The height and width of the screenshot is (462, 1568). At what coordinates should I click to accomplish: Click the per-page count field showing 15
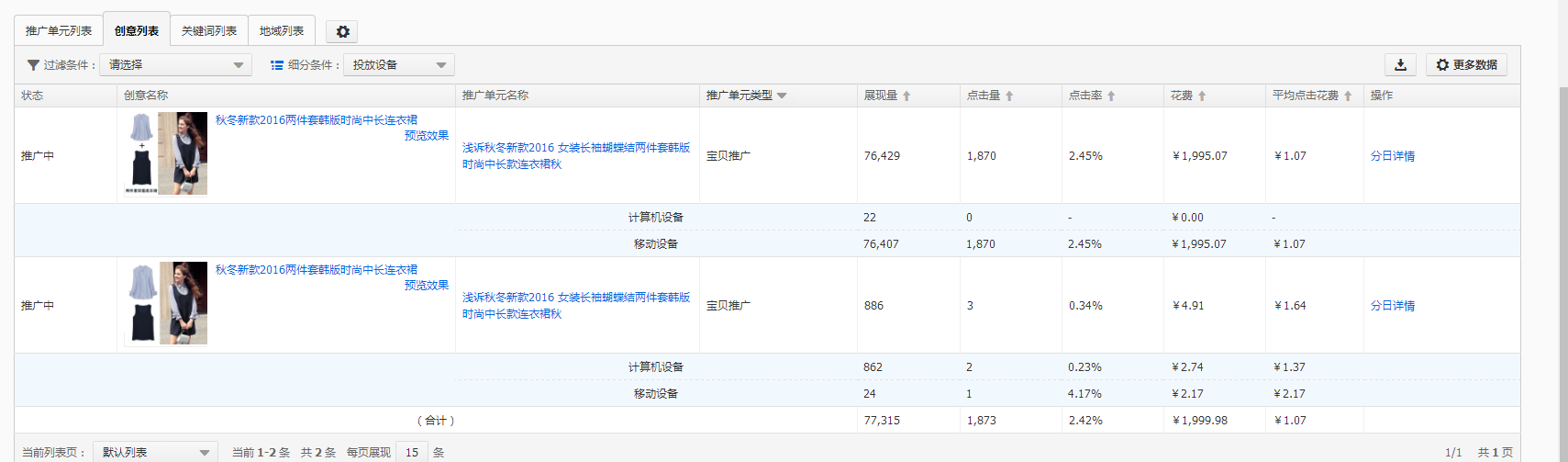[412, 452]
